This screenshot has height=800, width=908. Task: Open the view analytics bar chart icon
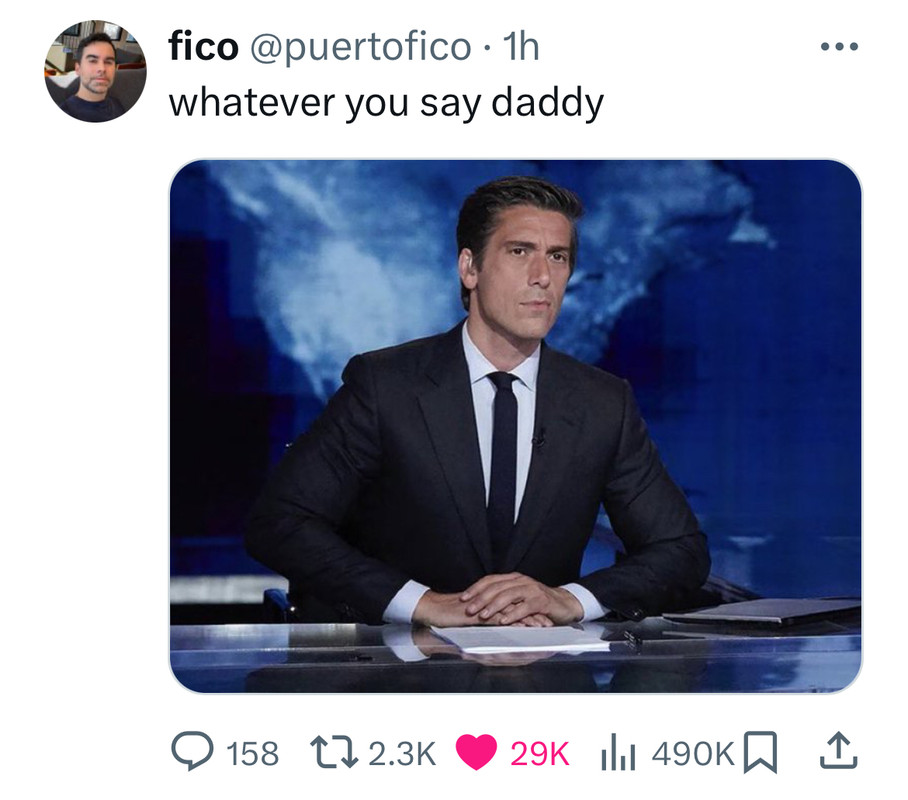pyautogui.click(x=618, y=753)
